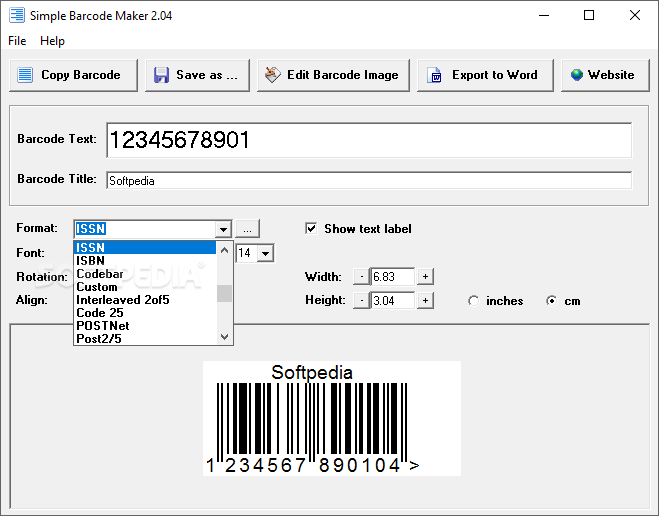
Task: Click the Export to Word document icon
Action: coord(434,75)
